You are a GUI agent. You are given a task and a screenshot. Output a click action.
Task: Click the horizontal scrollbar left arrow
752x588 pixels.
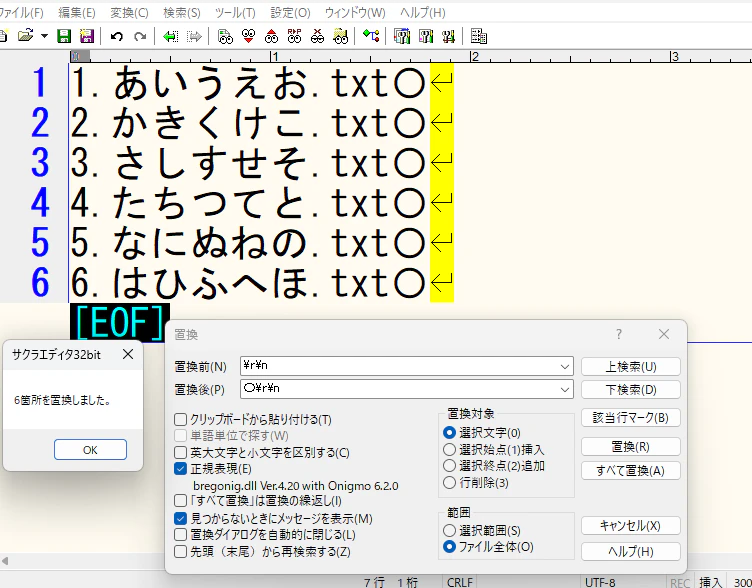5,561
